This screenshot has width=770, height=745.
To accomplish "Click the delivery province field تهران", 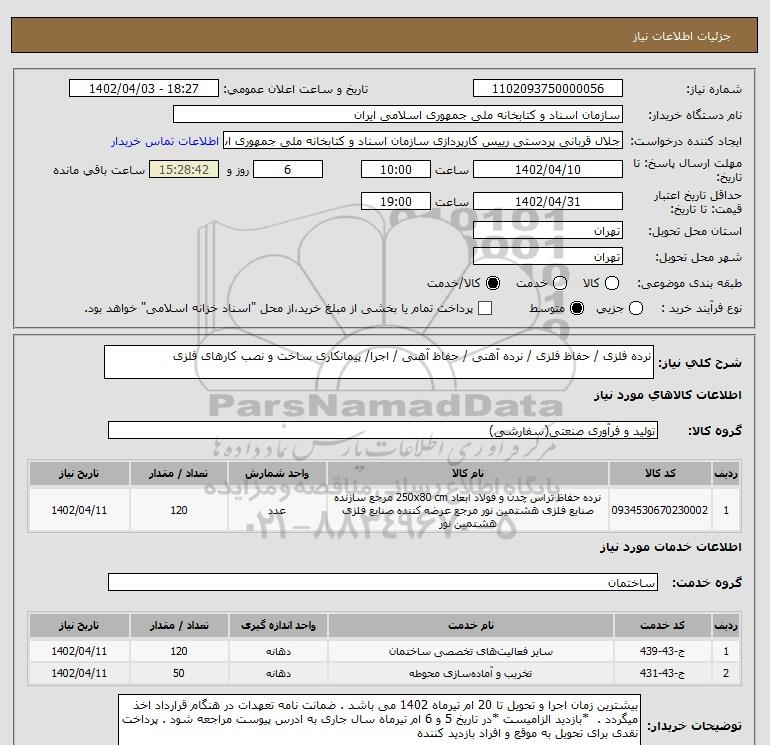I will 548,230.
